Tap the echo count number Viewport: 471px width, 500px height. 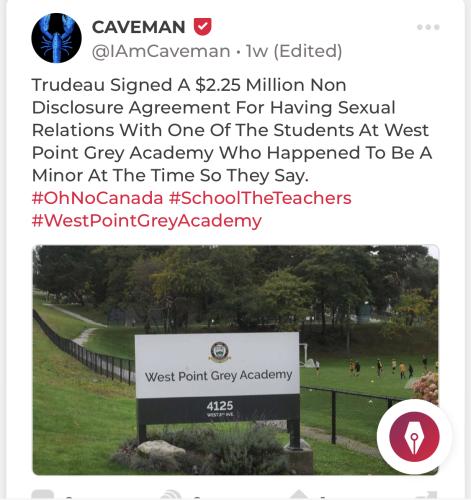[197, 497]
